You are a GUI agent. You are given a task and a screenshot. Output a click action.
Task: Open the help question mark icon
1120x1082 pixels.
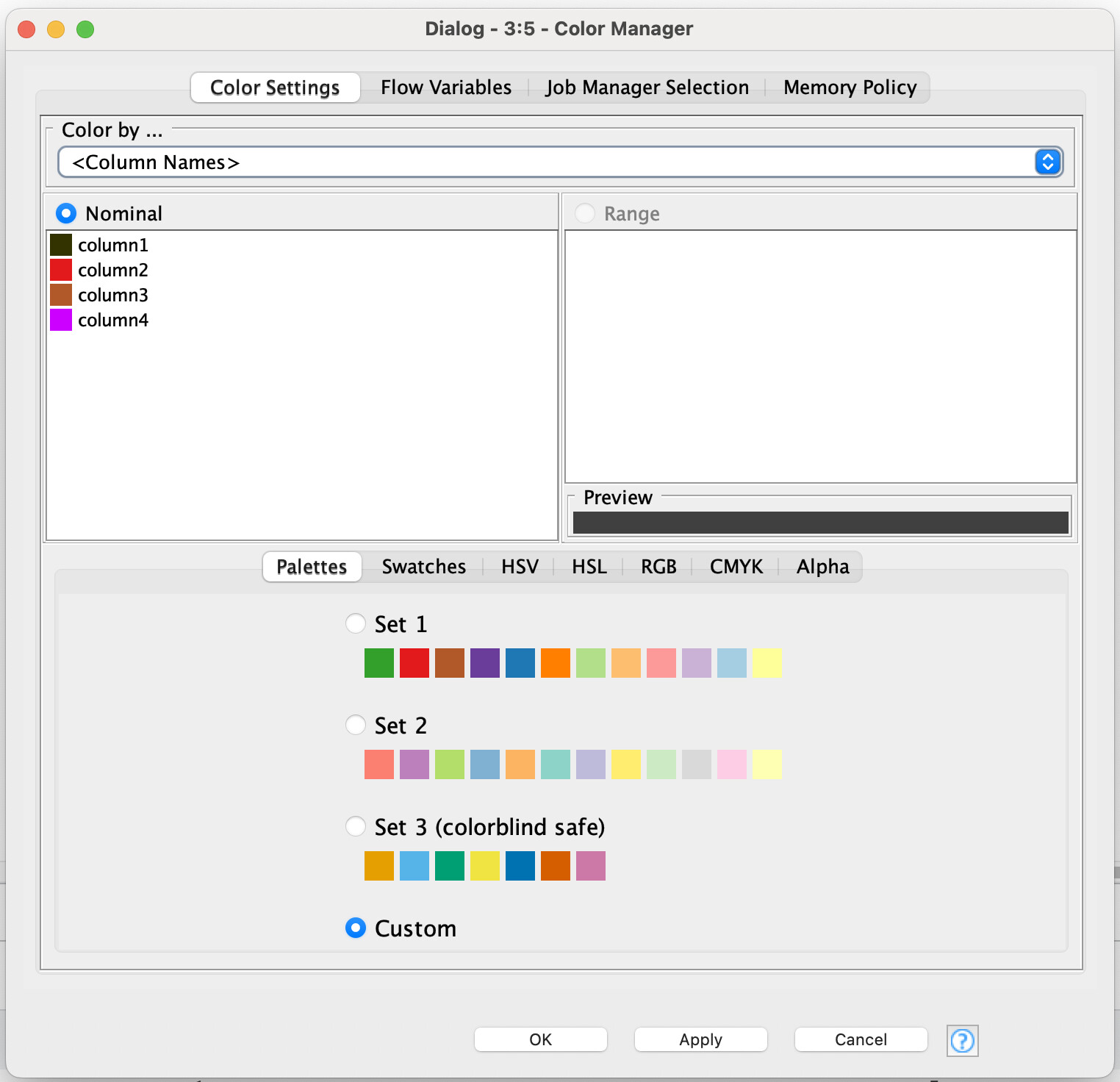(x=962, y=1040)
